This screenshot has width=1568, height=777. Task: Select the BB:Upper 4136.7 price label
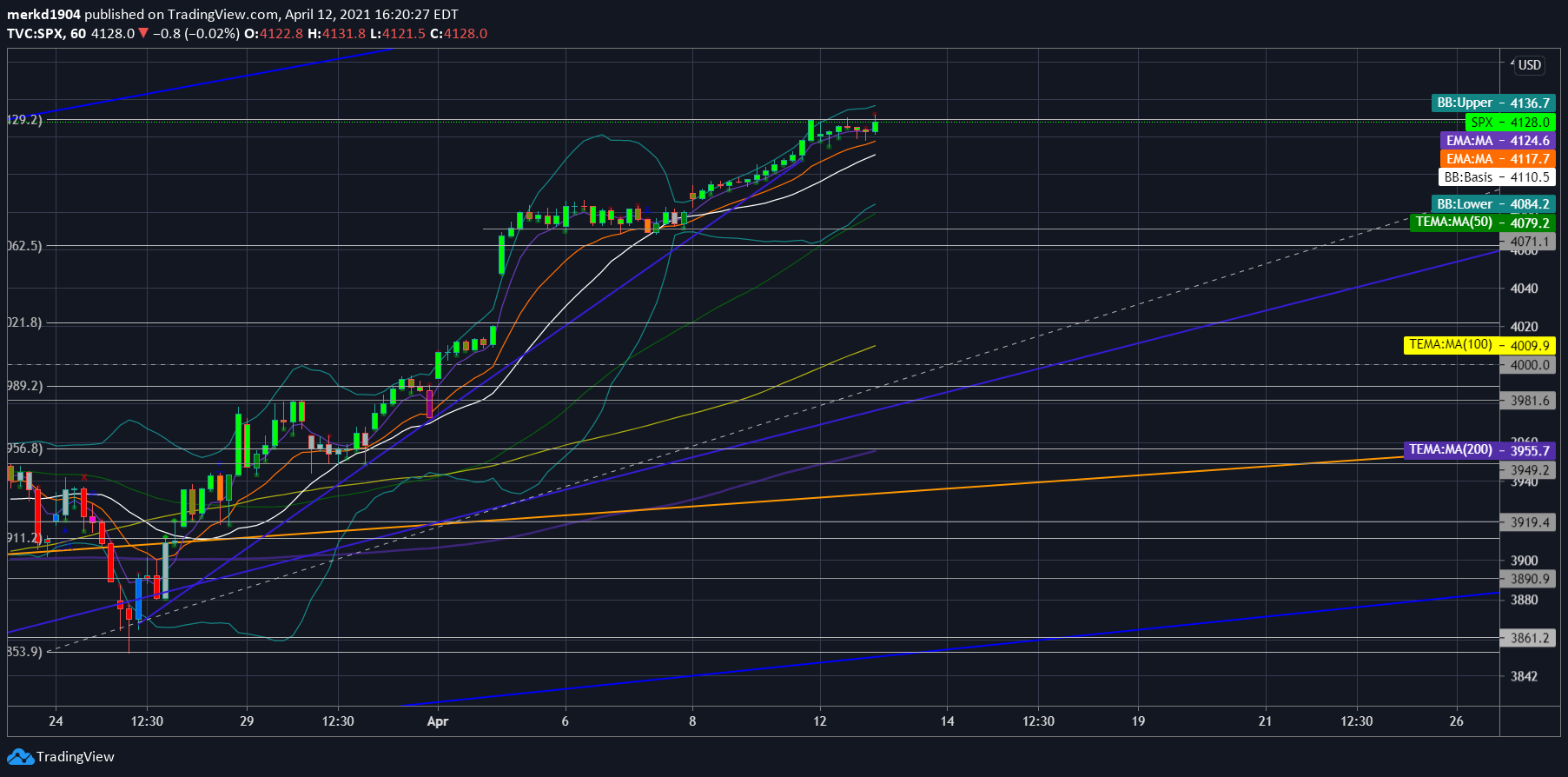1493,103
